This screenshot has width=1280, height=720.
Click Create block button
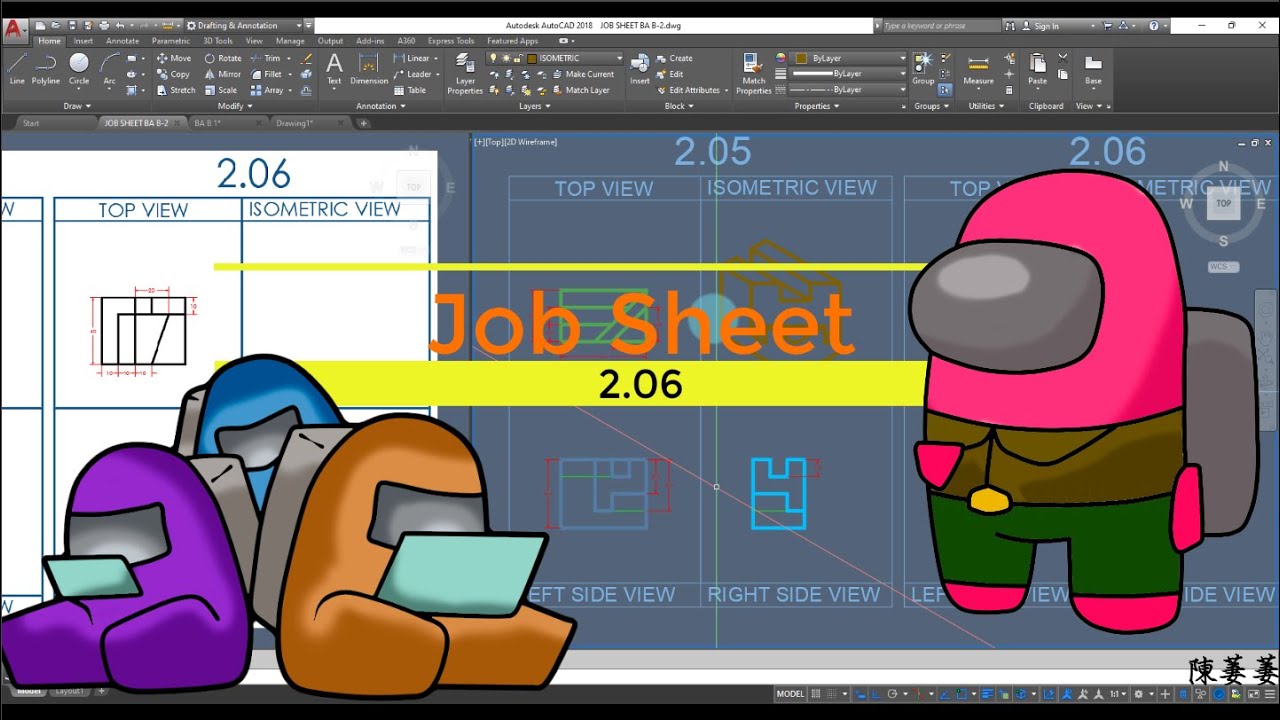674,58
